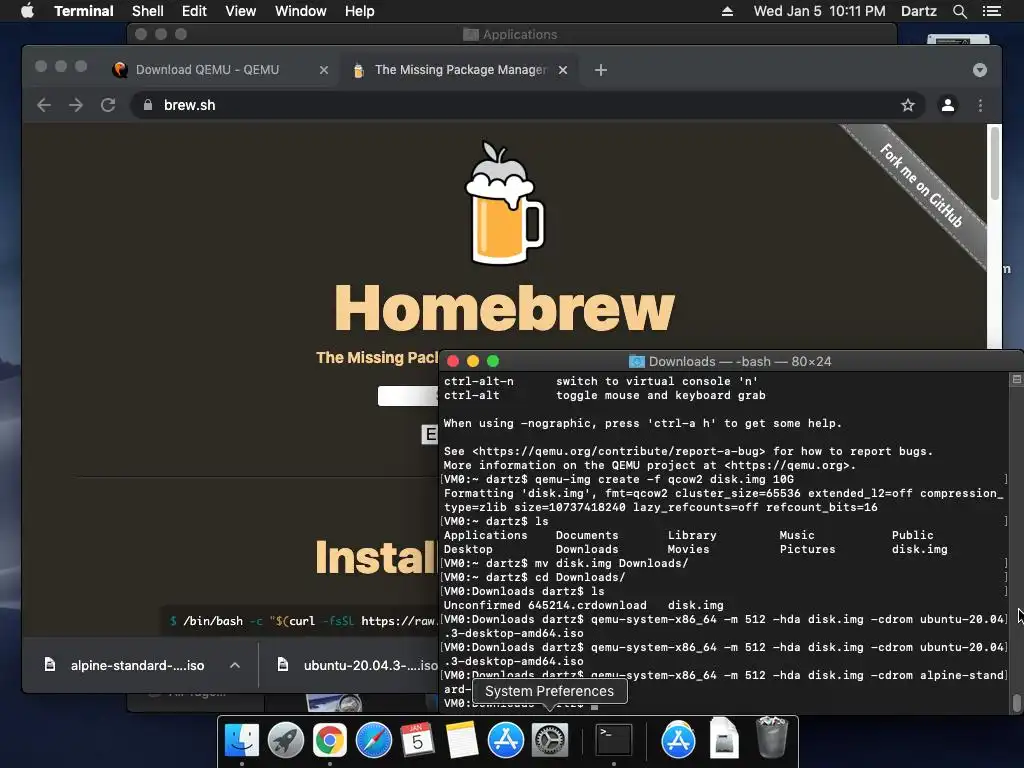This screenshot has height=768, width=1024.
Task: Open the Edit menu
Action: [194, 11]
